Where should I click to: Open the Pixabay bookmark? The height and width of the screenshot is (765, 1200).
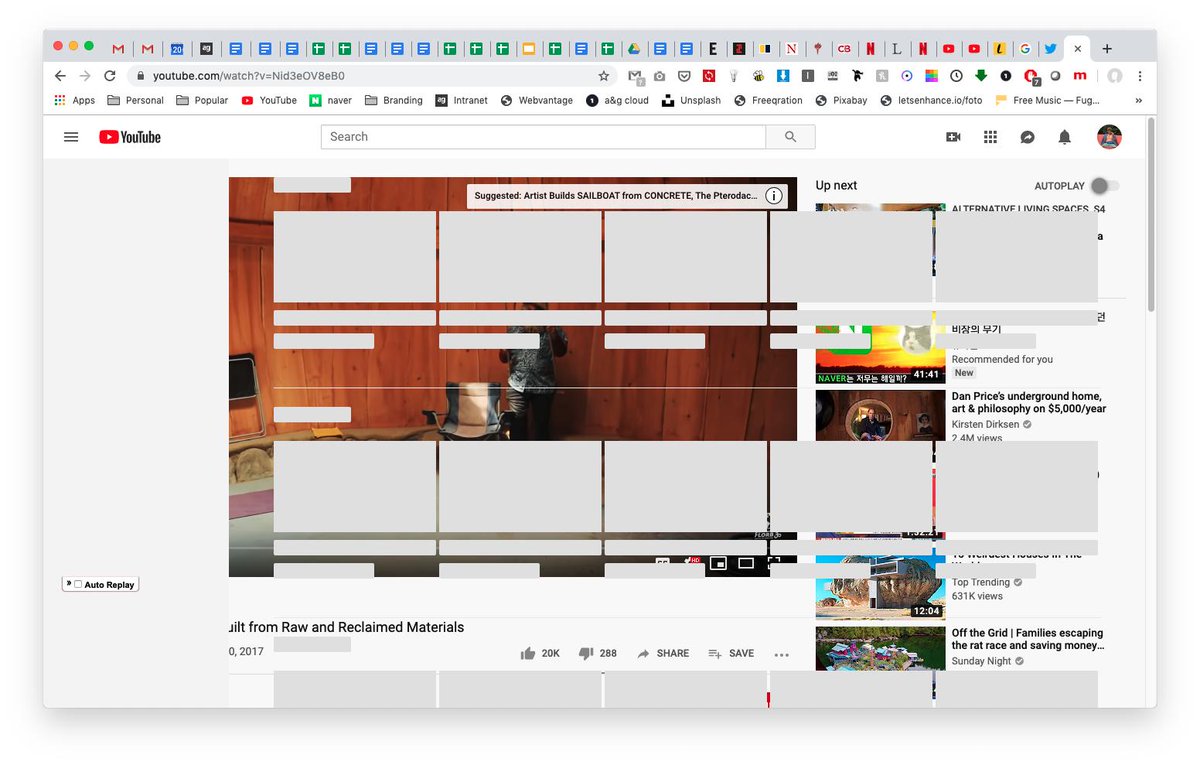coord(841,100)
